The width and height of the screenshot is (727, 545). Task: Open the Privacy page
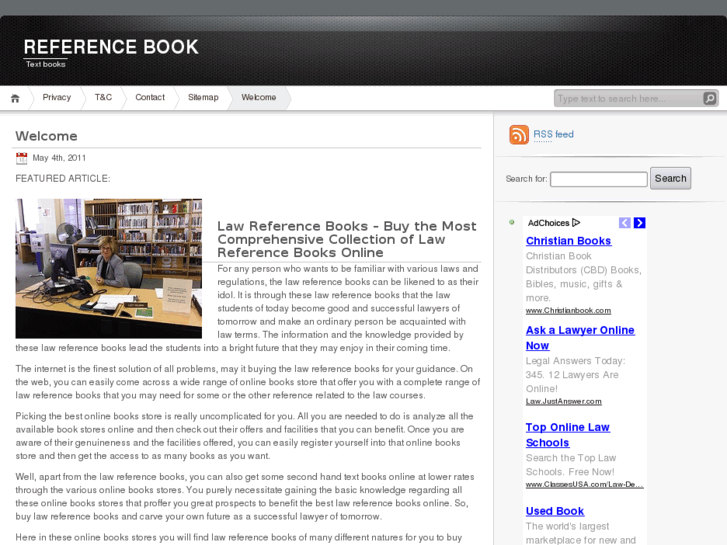[57, 97]
